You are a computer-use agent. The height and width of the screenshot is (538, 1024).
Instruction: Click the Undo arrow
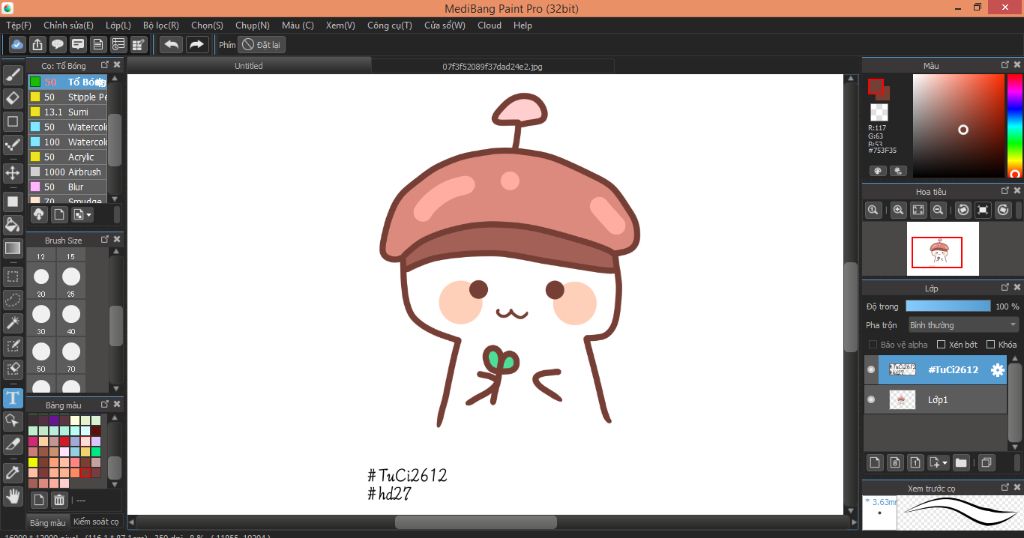pos(172,44)
